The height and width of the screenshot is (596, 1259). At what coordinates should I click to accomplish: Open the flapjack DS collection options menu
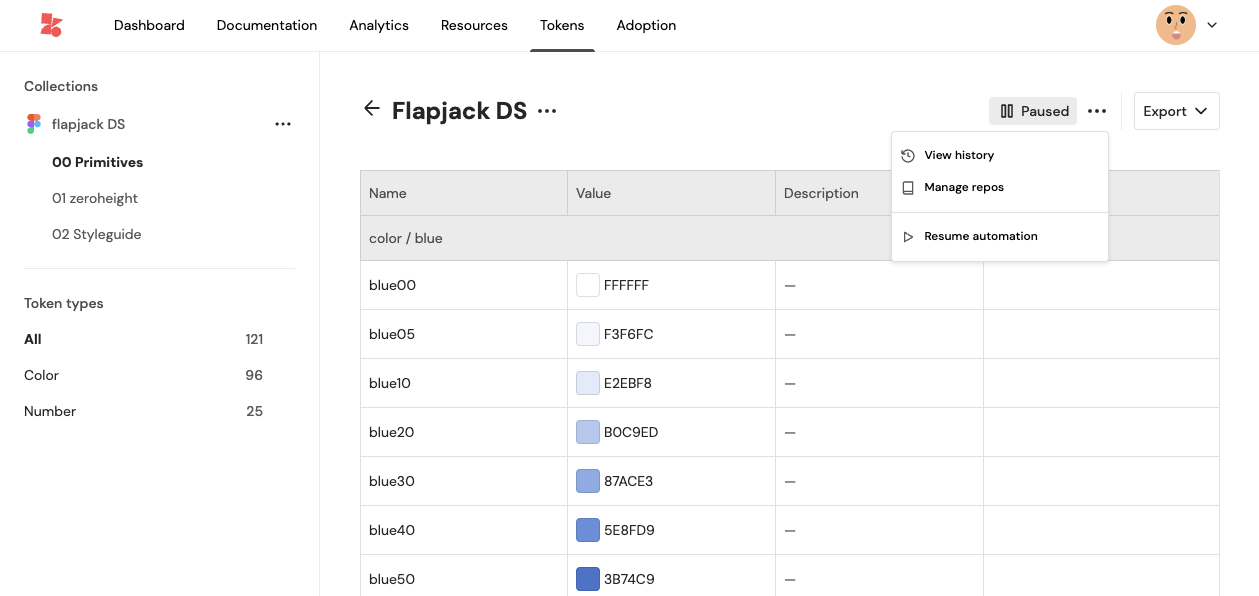tap(283, 124)
